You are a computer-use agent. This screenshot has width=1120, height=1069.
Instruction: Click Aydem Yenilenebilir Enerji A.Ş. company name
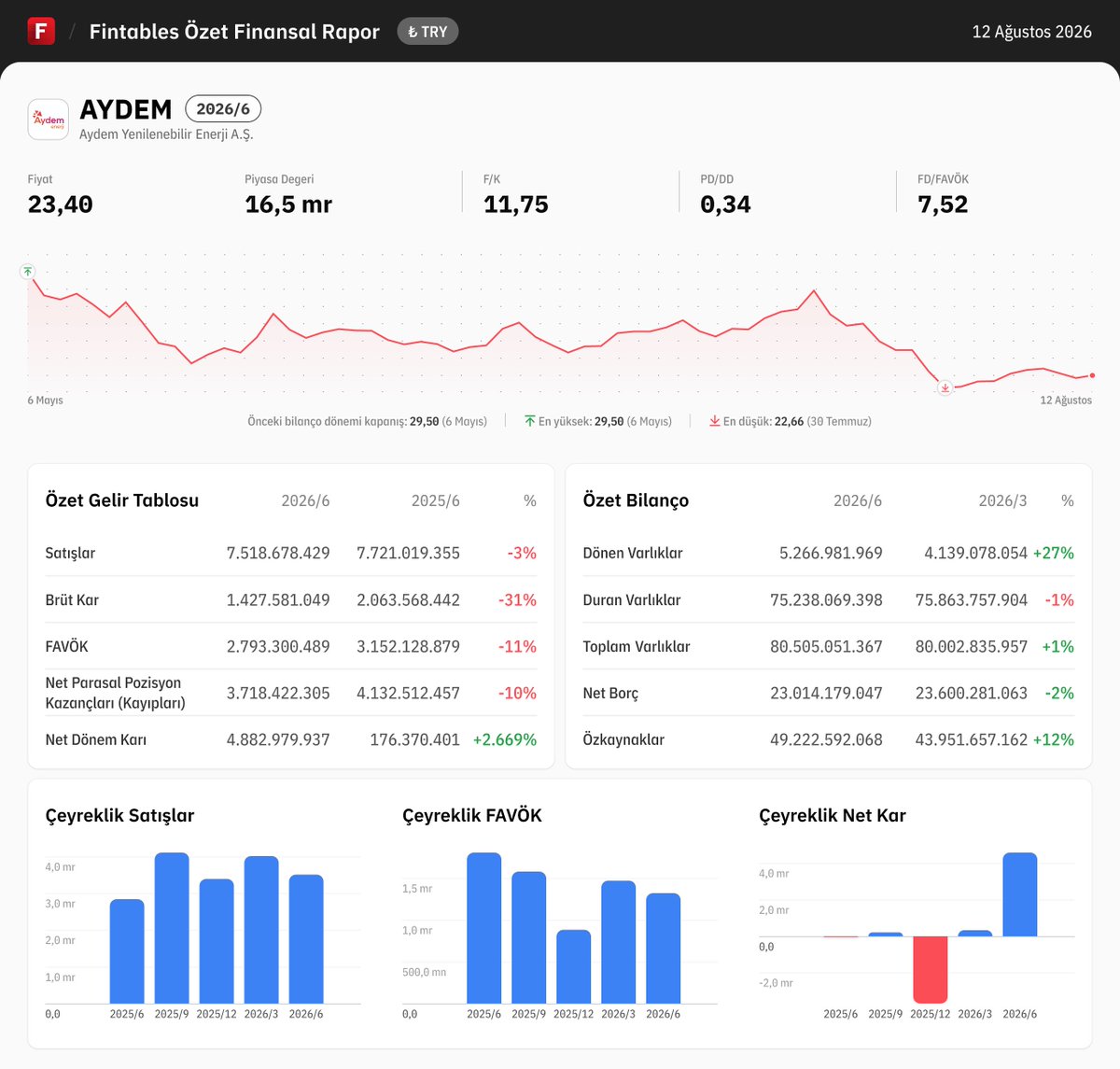166,134
